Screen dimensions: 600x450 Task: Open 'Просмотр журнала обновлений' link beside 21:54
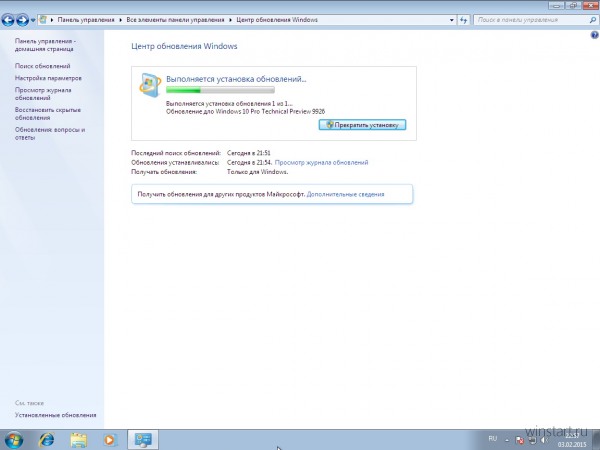(321, 163)
